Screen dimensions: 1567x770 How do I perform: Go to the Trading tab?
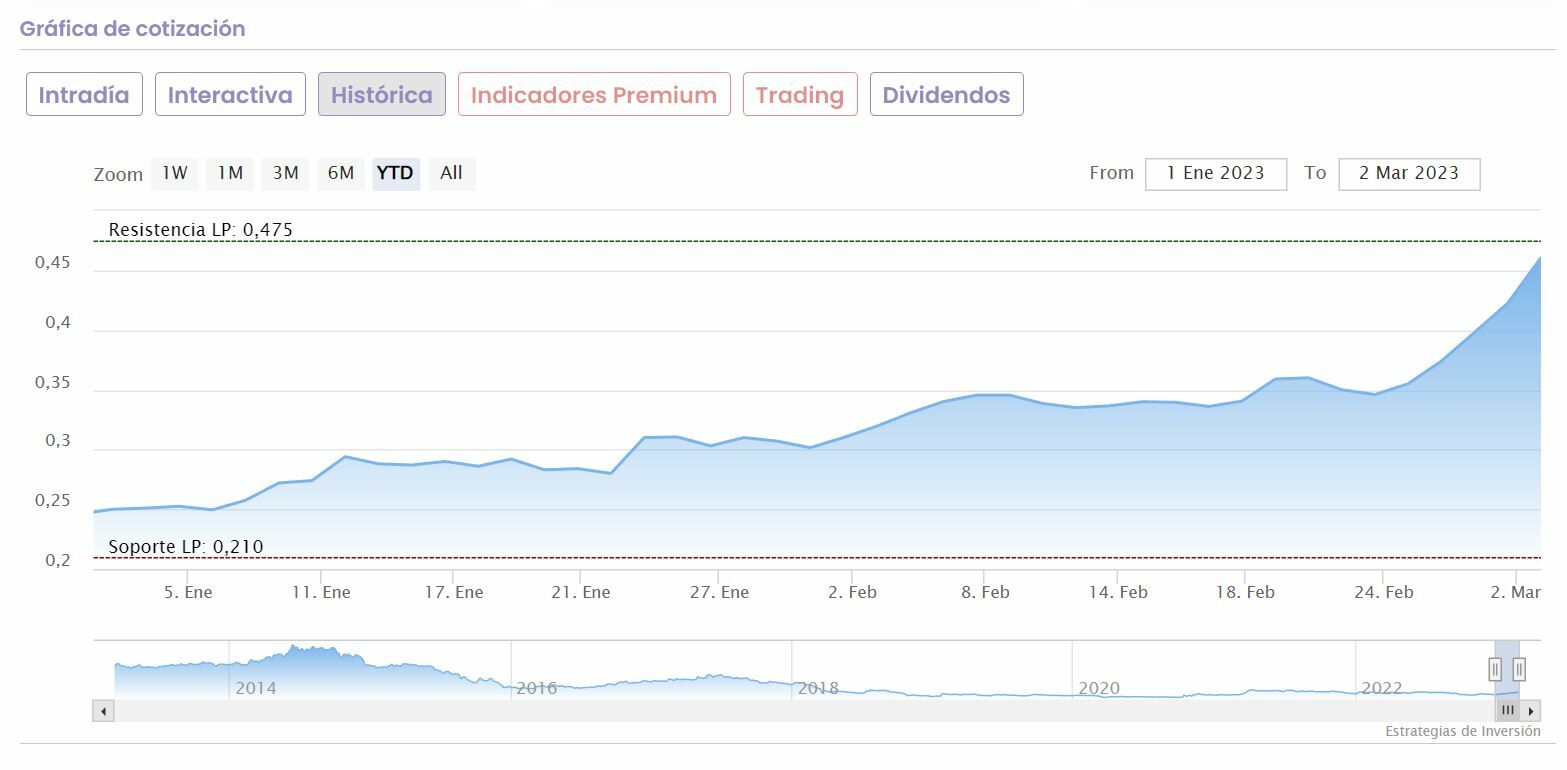(x=800, y=95)
